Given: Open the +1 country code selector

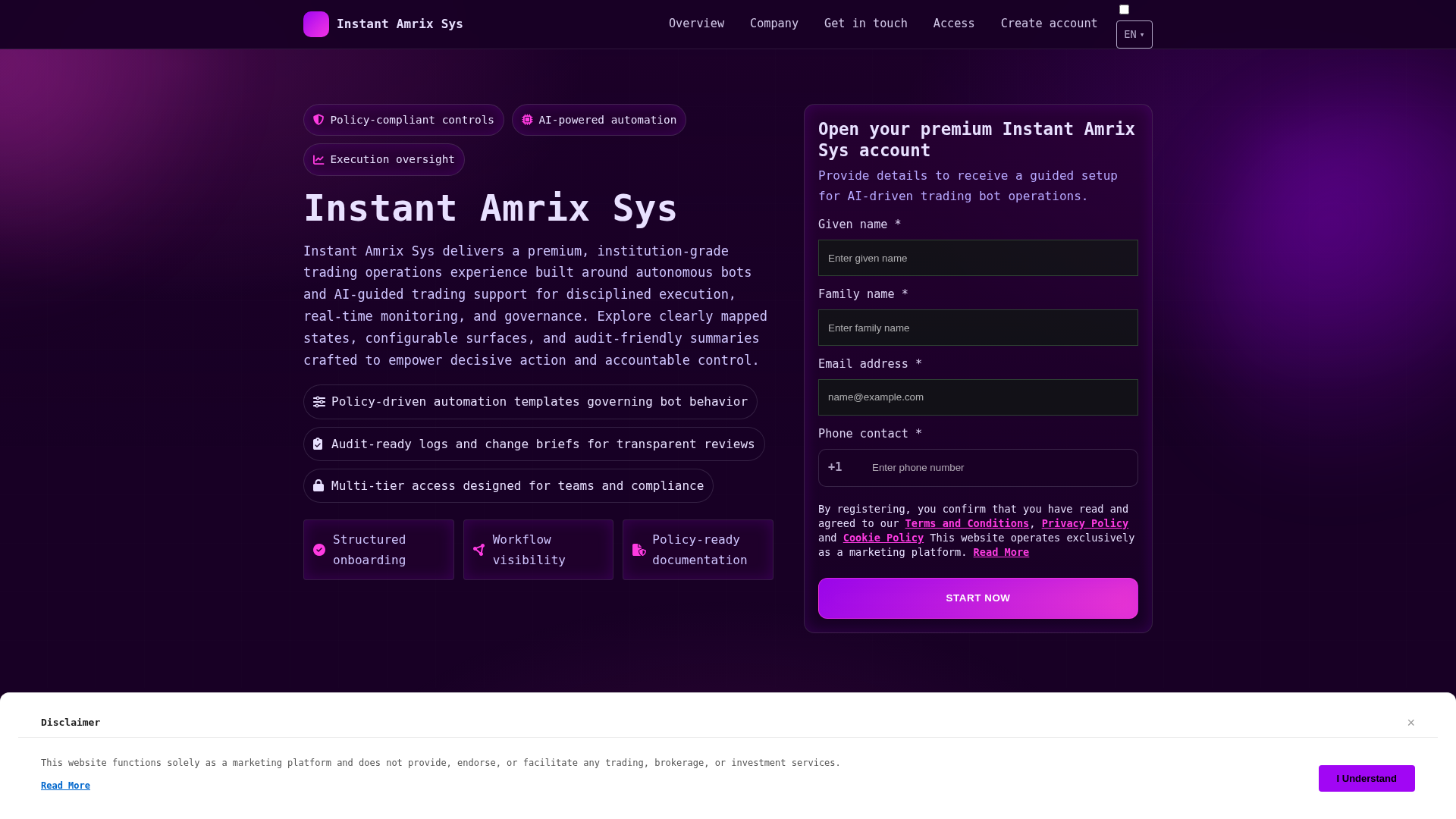Looking at the screenshot, I should [836, 467].
